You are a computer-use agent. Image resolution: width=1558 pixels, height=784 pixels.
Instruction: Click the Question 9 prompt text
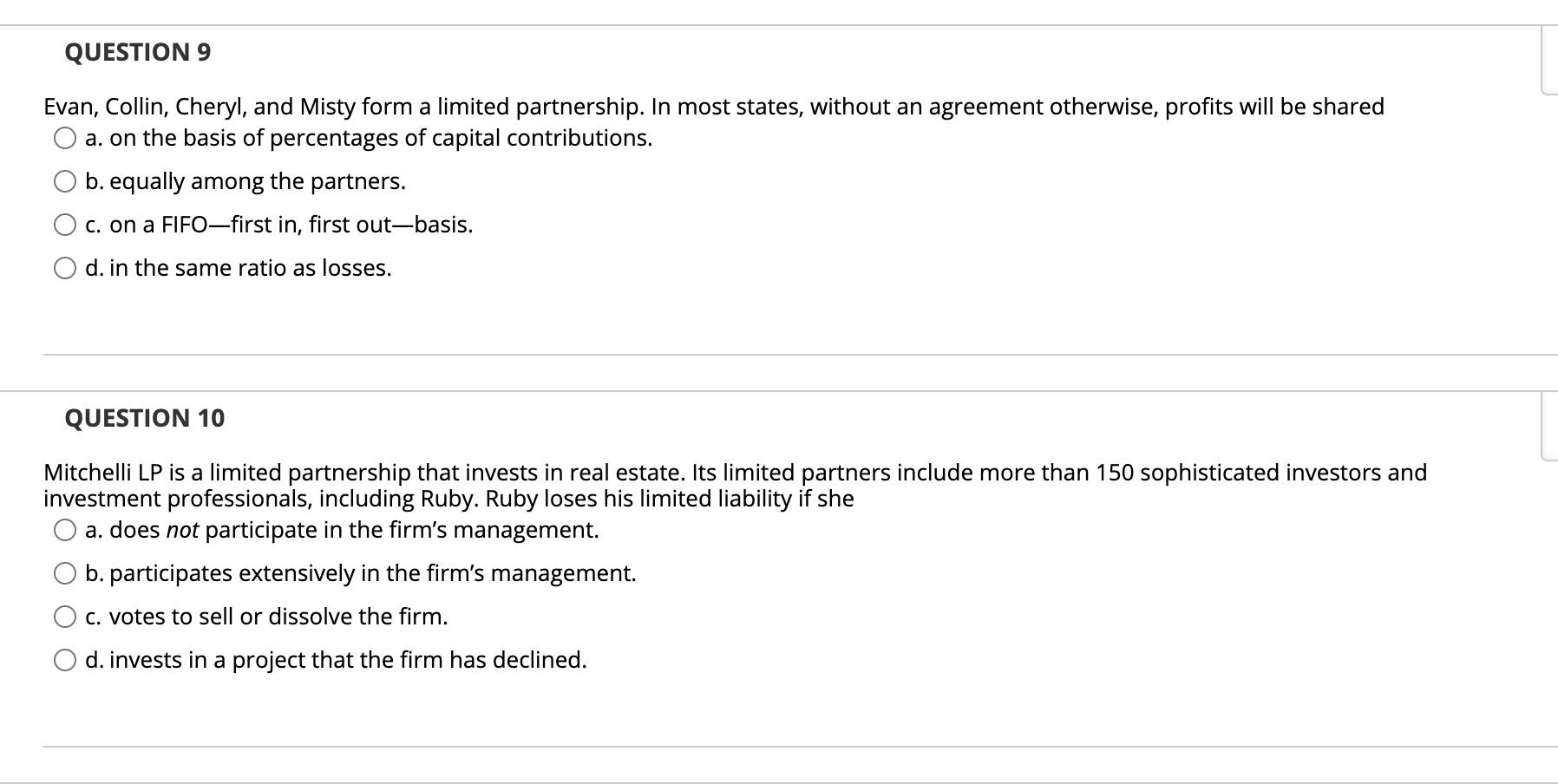[x=711, y=106]
